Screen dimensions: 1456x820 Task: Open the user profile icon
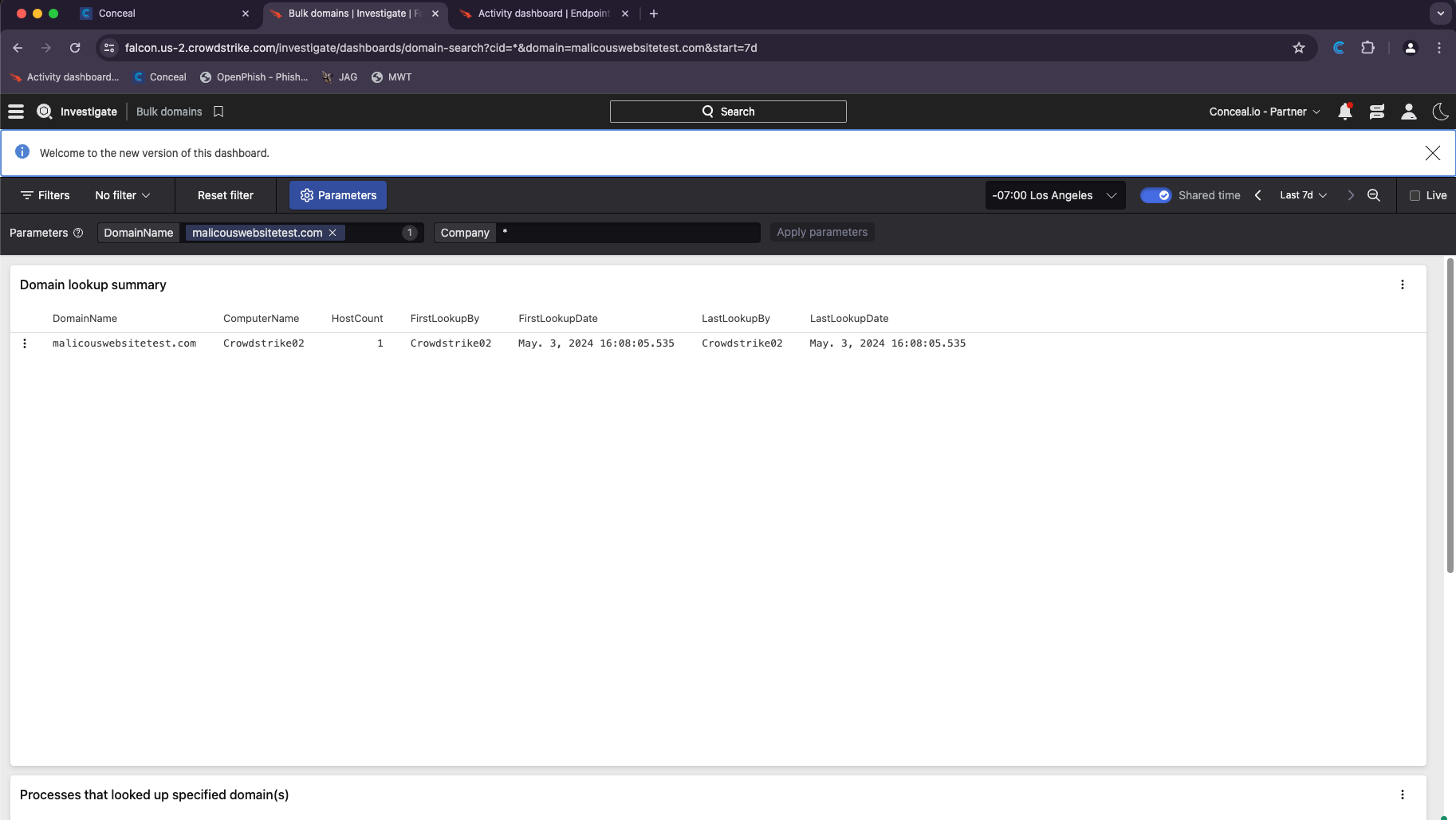tap(1408, 112)
